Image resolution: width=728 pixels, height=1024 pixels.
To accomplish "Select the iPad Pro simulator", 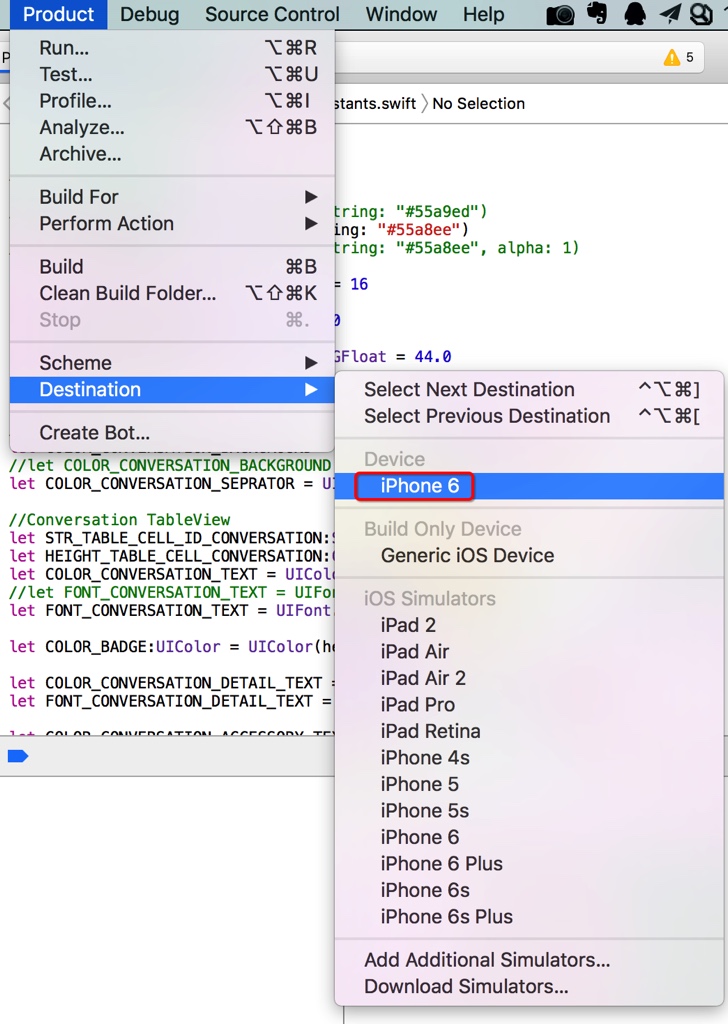I will tap(417, 705).
